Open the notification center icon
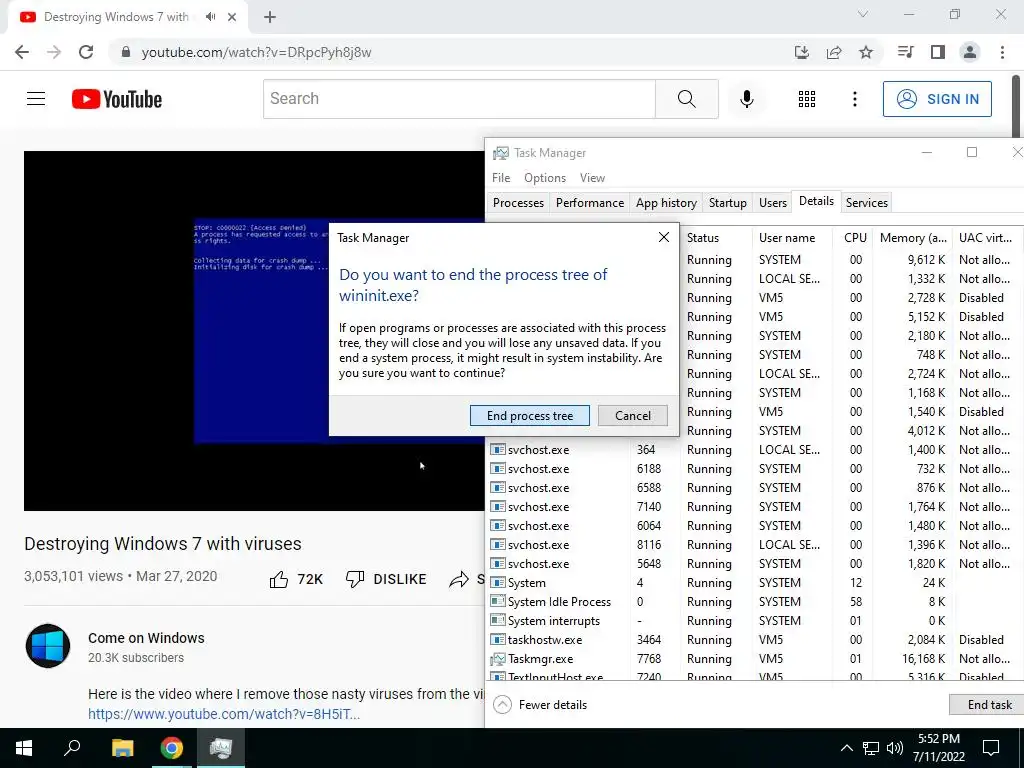The height and width of the screenshot is (768, 1024). (991, 748)
